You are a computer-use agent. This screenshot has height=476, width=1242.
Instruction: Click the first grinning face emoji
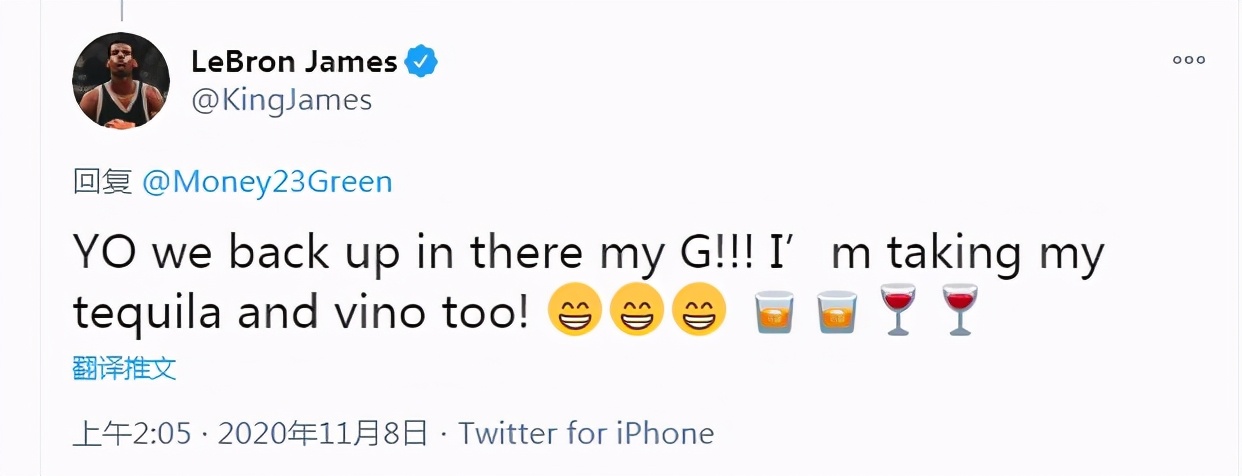coord(575,310)
